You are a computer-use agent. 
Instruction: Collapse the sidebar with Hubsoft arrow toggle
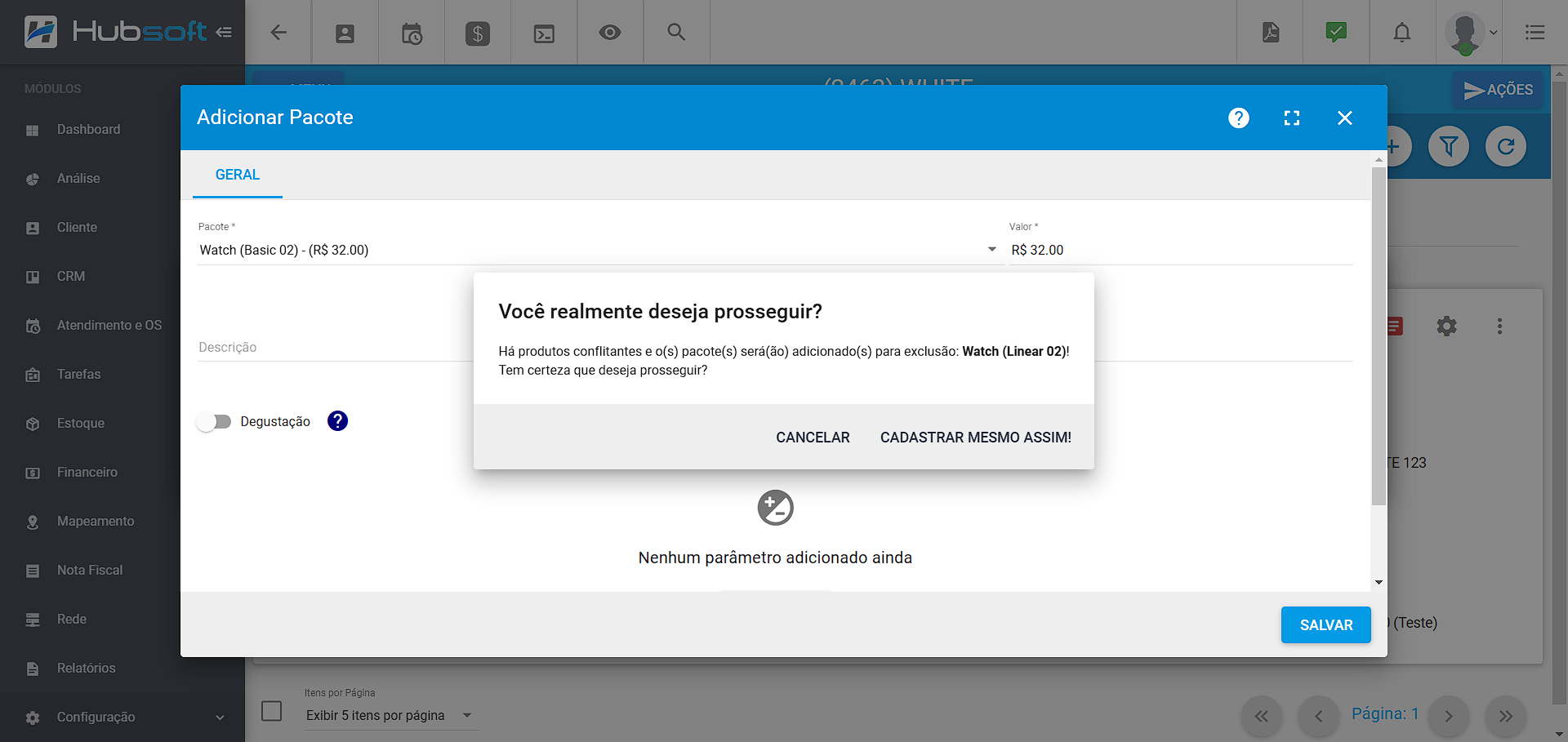coord(224,33)
